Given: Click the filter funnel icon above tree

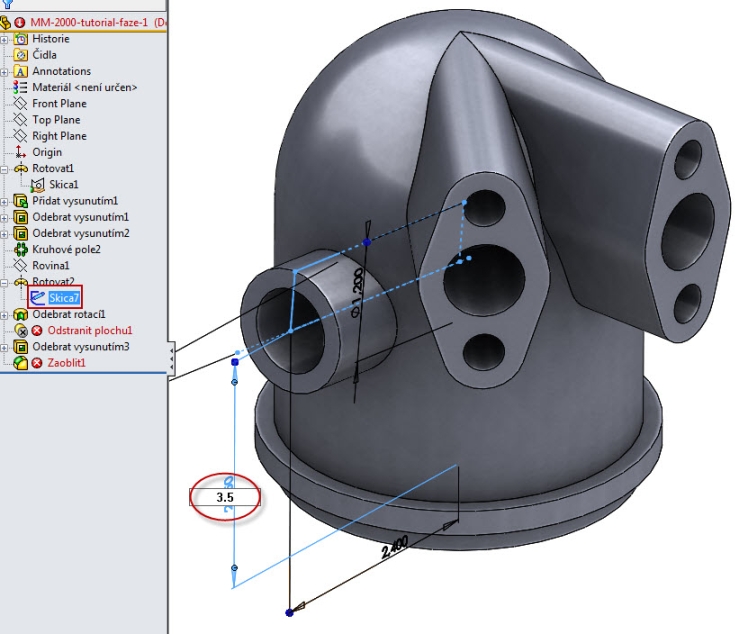Looking at the screenshot, I should 8,4.
